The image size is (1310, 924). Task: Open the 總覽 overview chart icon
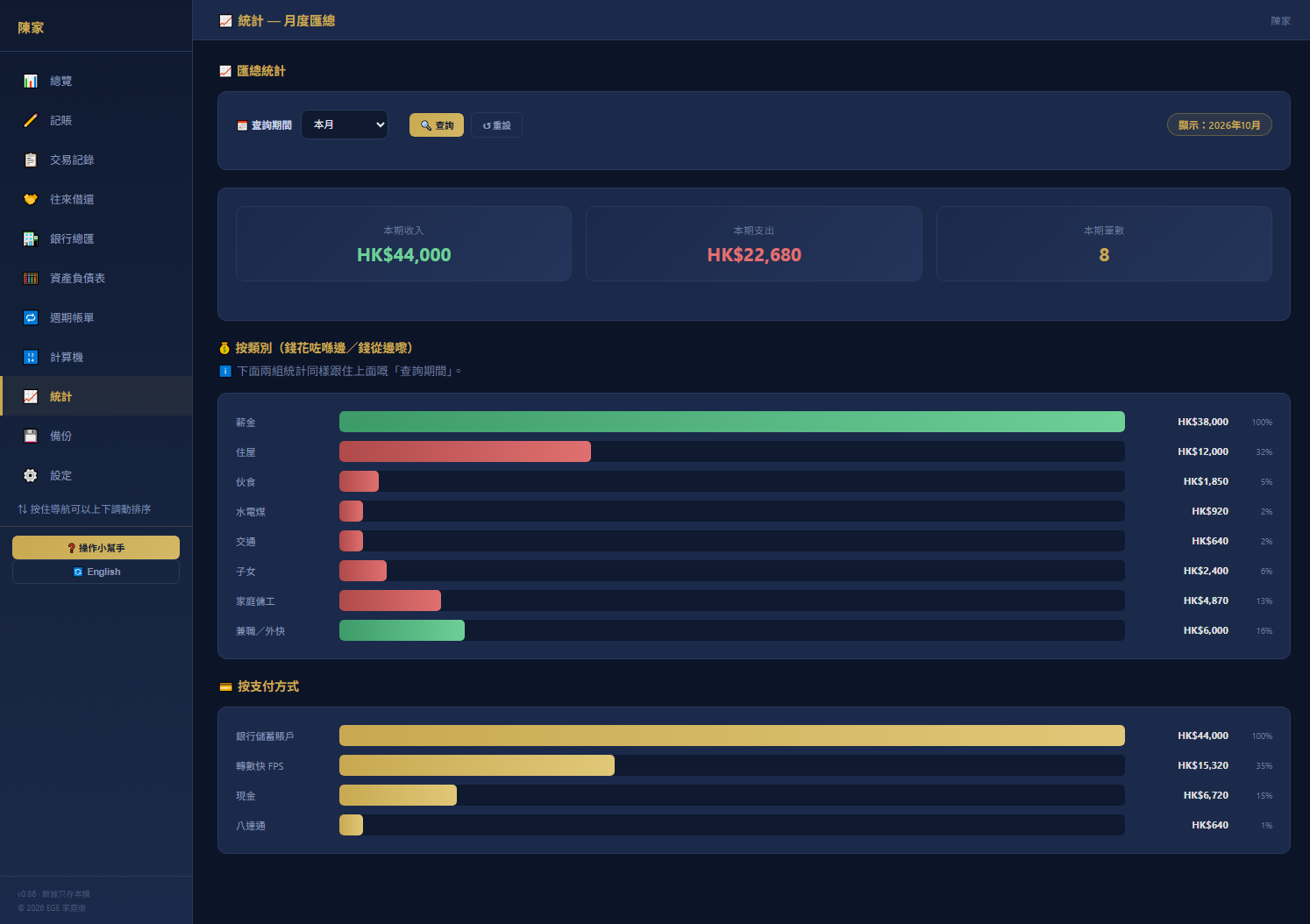(31, 81)
